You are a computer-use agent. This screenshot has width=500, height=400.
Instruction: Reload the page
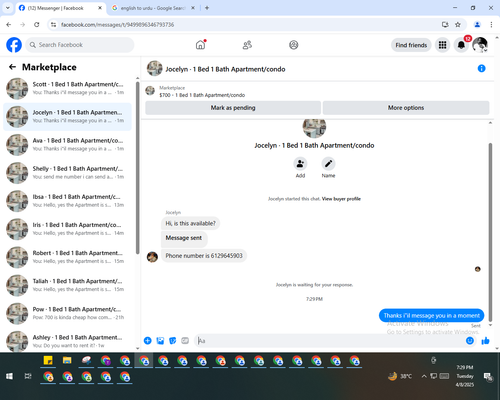pos(37,24)
